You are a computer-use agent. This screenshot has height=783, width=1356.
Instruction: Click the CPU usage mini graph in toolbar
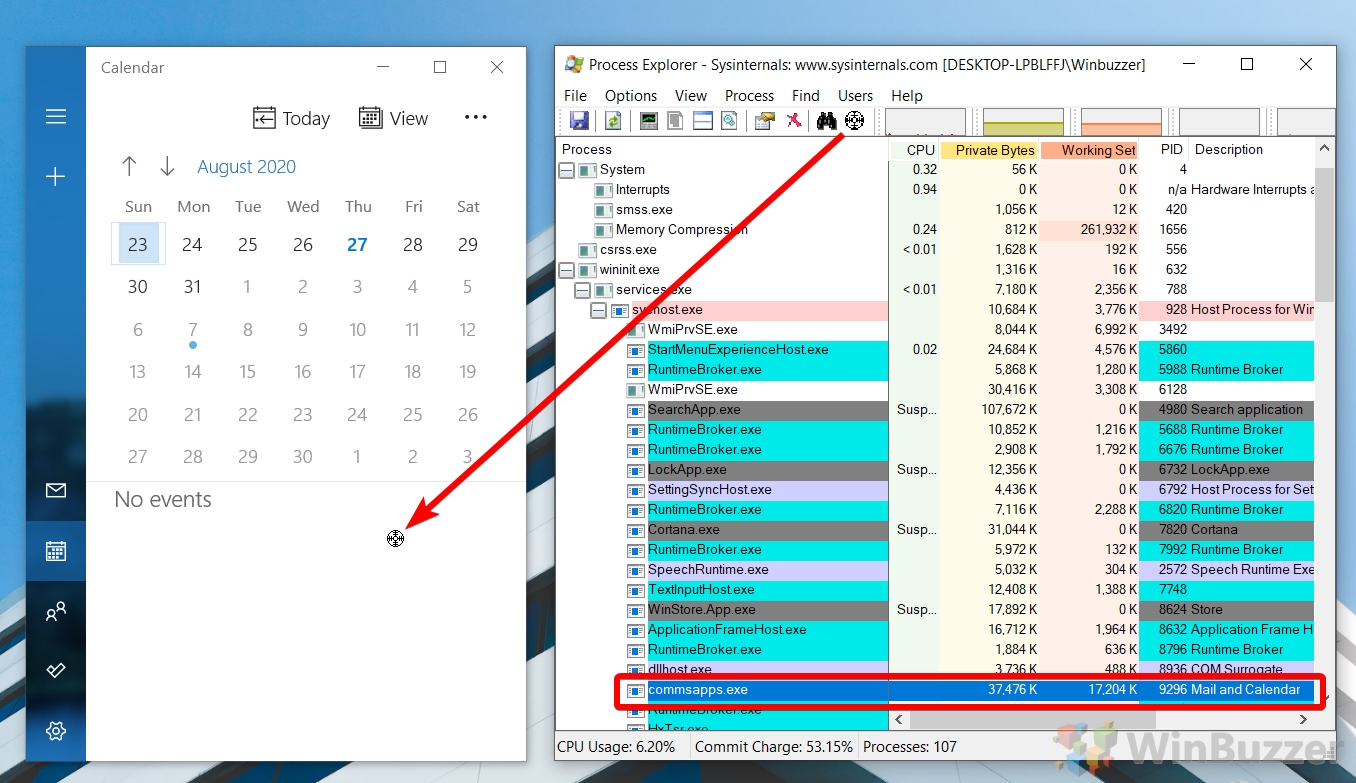point(926,122)
